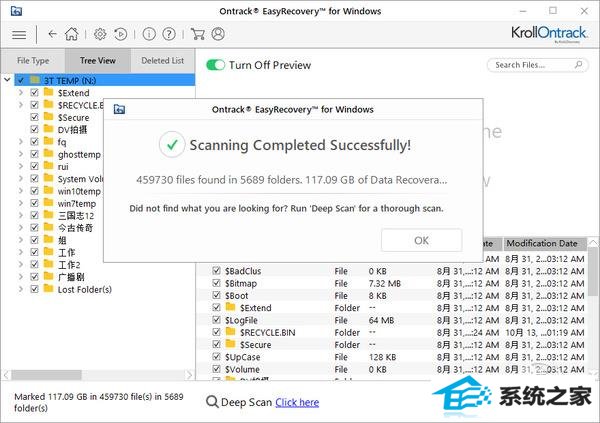Uncheck the $BadClus file checkbox
Screen dimensions: 600x423
pos(217,271)
